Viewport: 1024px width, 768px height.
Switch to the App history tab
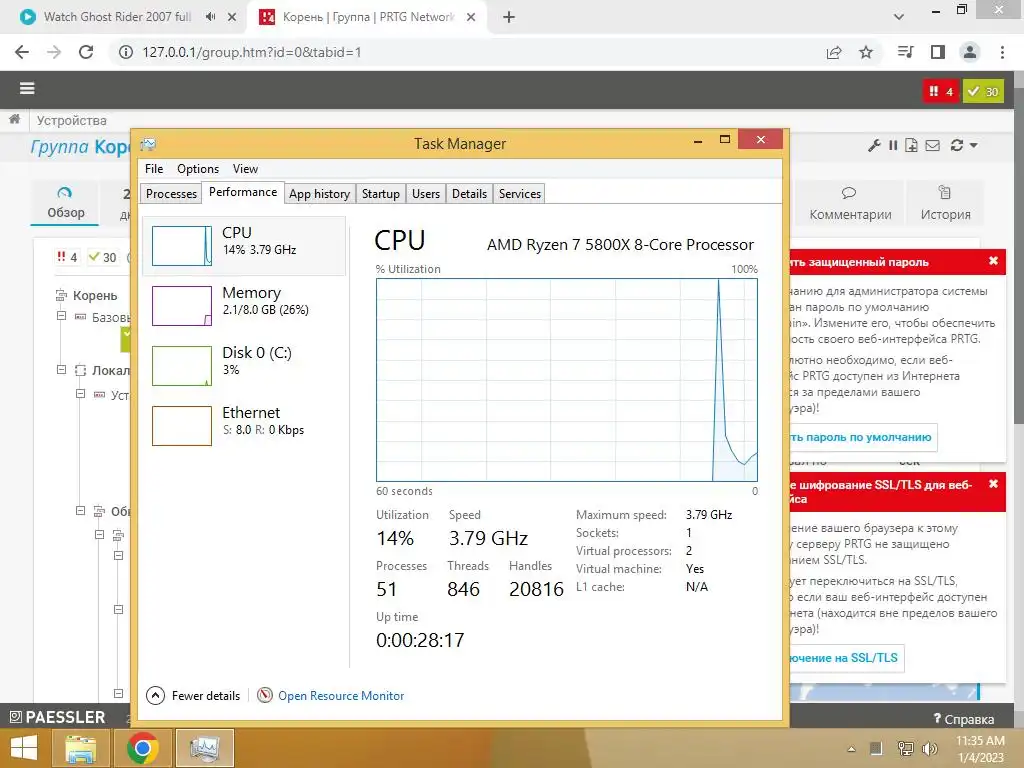coord(319,193)
